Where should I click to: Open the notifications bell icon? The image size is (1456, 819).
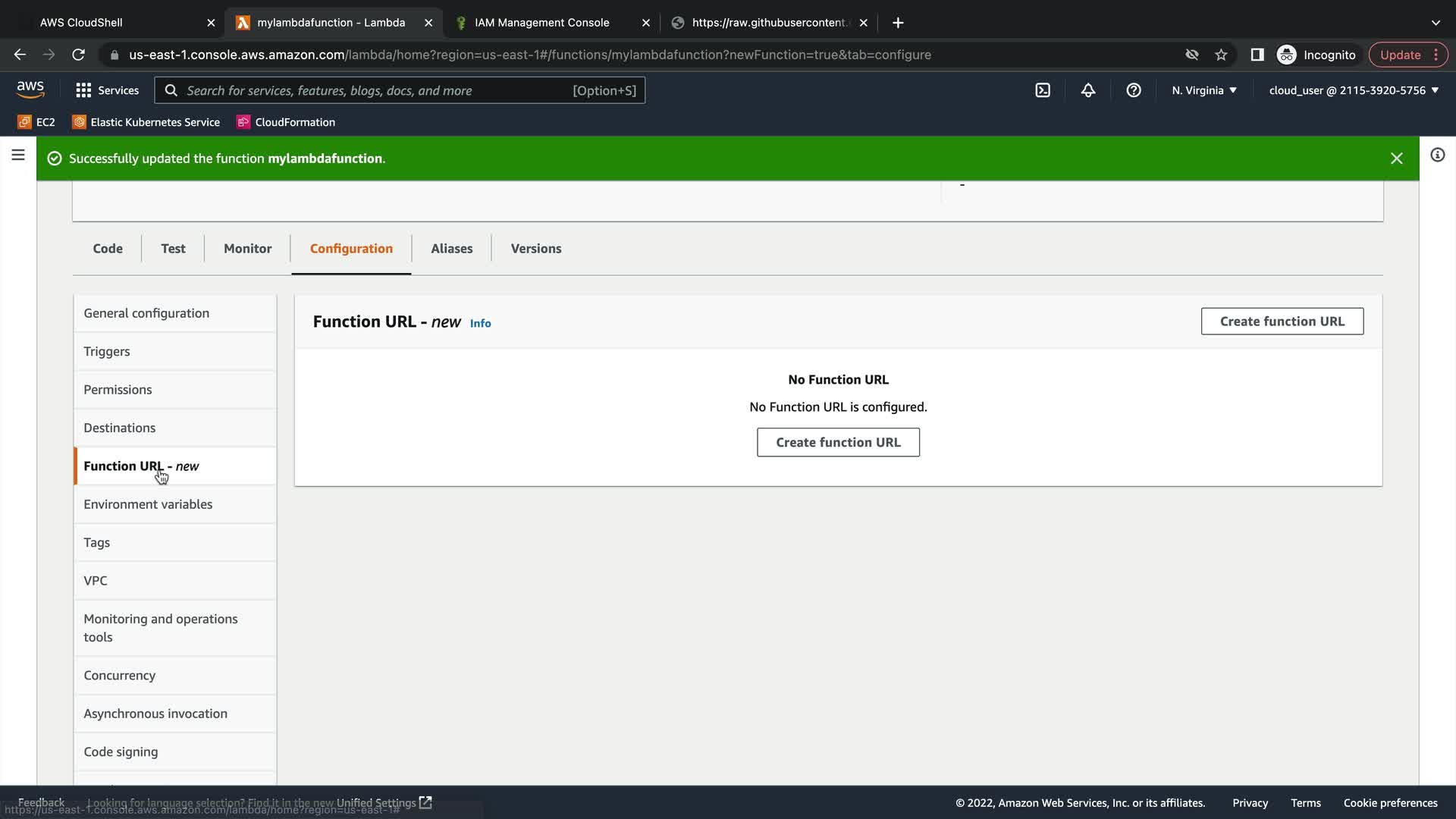(x=1088, y=90)
